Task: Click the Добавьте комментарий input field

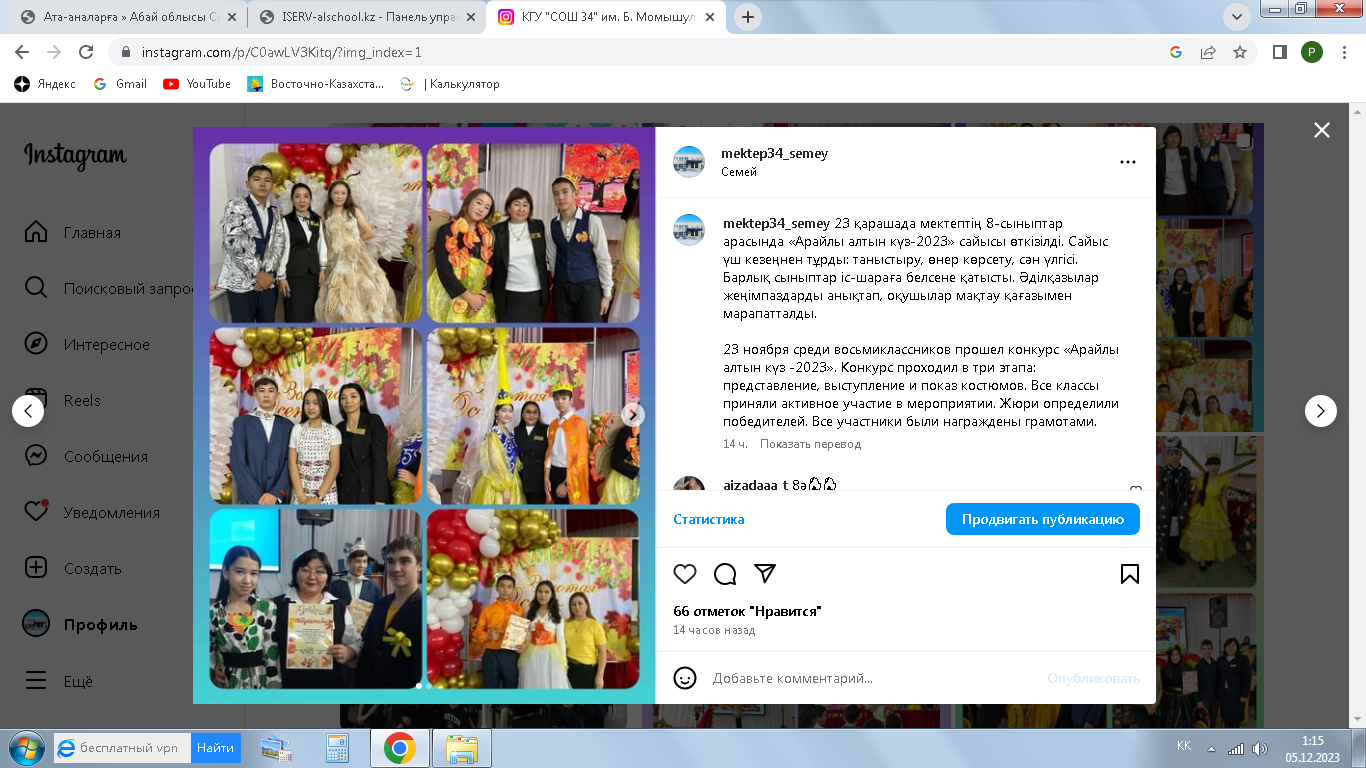Action: [x=870, y=678]
